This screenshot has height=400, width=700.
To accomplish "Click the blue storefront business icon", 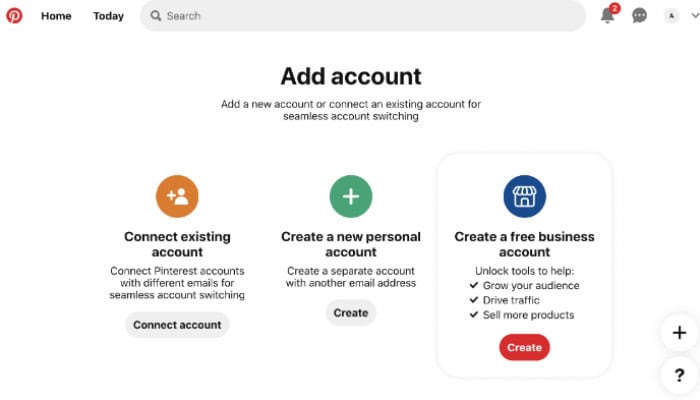I will 525,196.
